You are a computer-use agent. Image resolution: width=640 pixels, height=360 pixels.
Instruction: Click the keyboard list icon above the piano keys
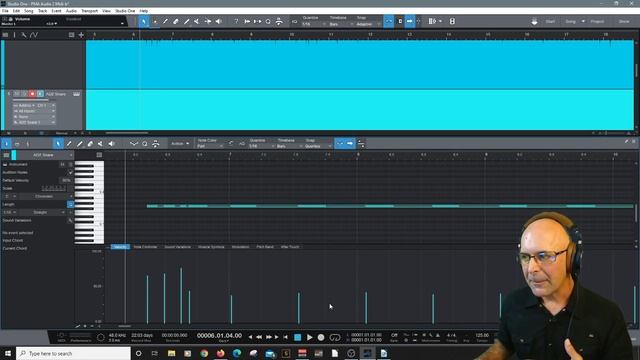(x=99, y=155)
